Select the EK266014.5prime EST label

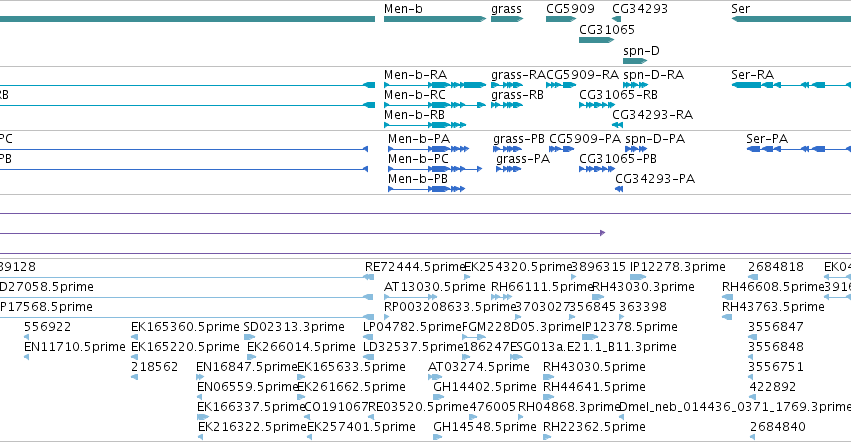click(301, 346)
